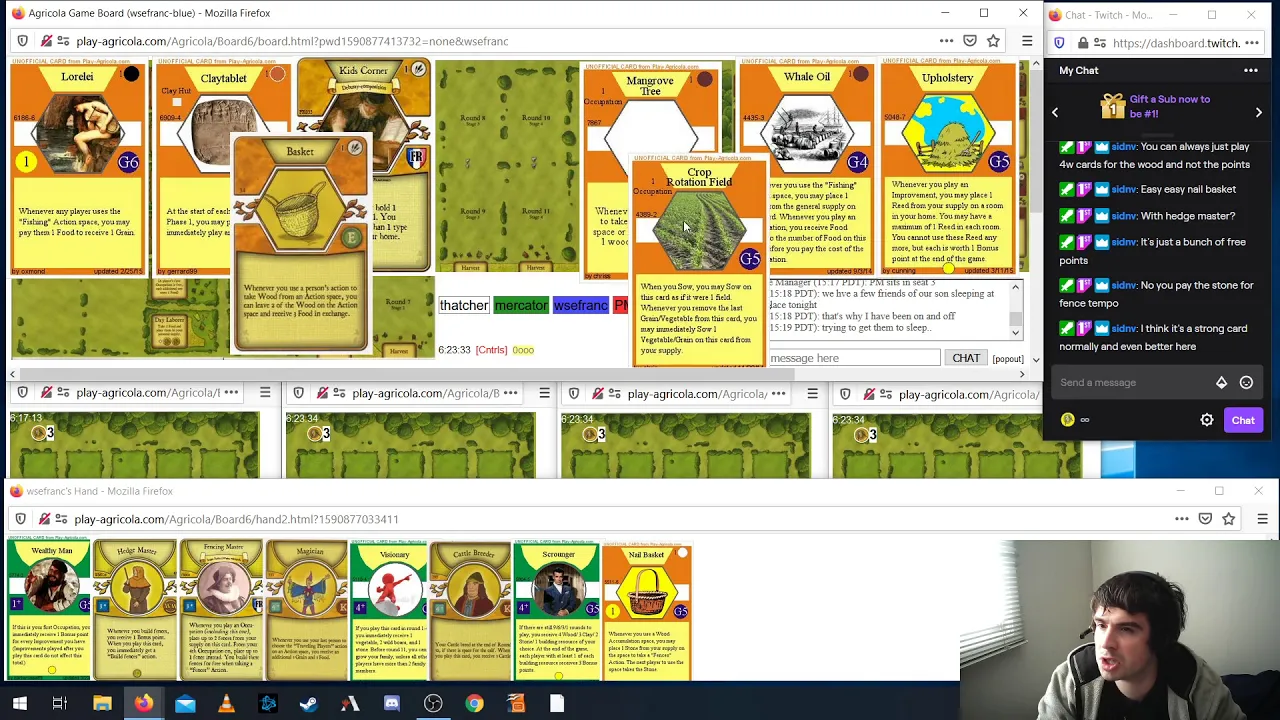Launch VLC media player from taskbar

coord(226,704)
